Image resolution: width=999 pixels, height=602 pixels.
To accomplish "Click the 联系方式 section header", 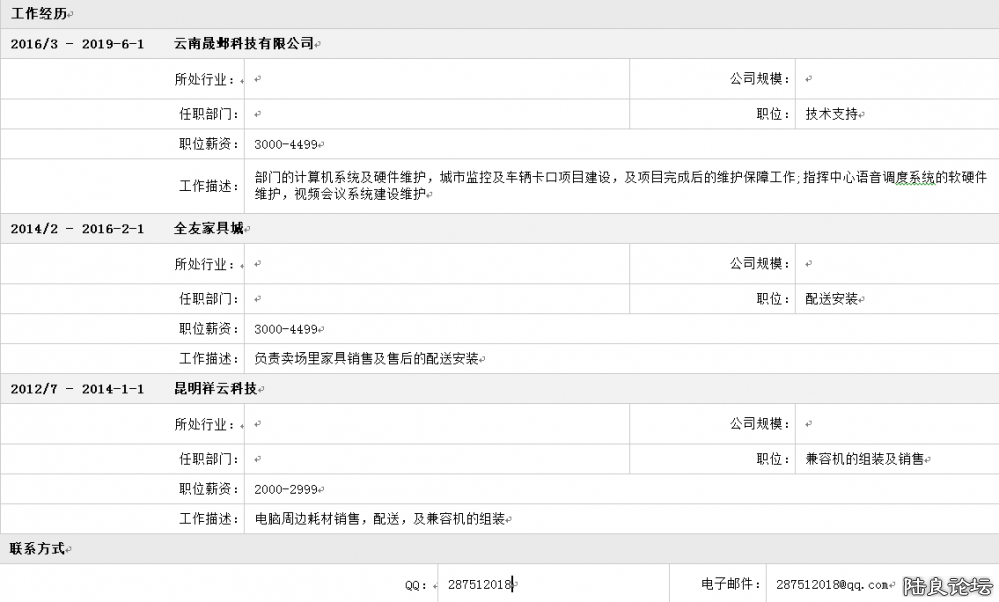I will 37,549.
